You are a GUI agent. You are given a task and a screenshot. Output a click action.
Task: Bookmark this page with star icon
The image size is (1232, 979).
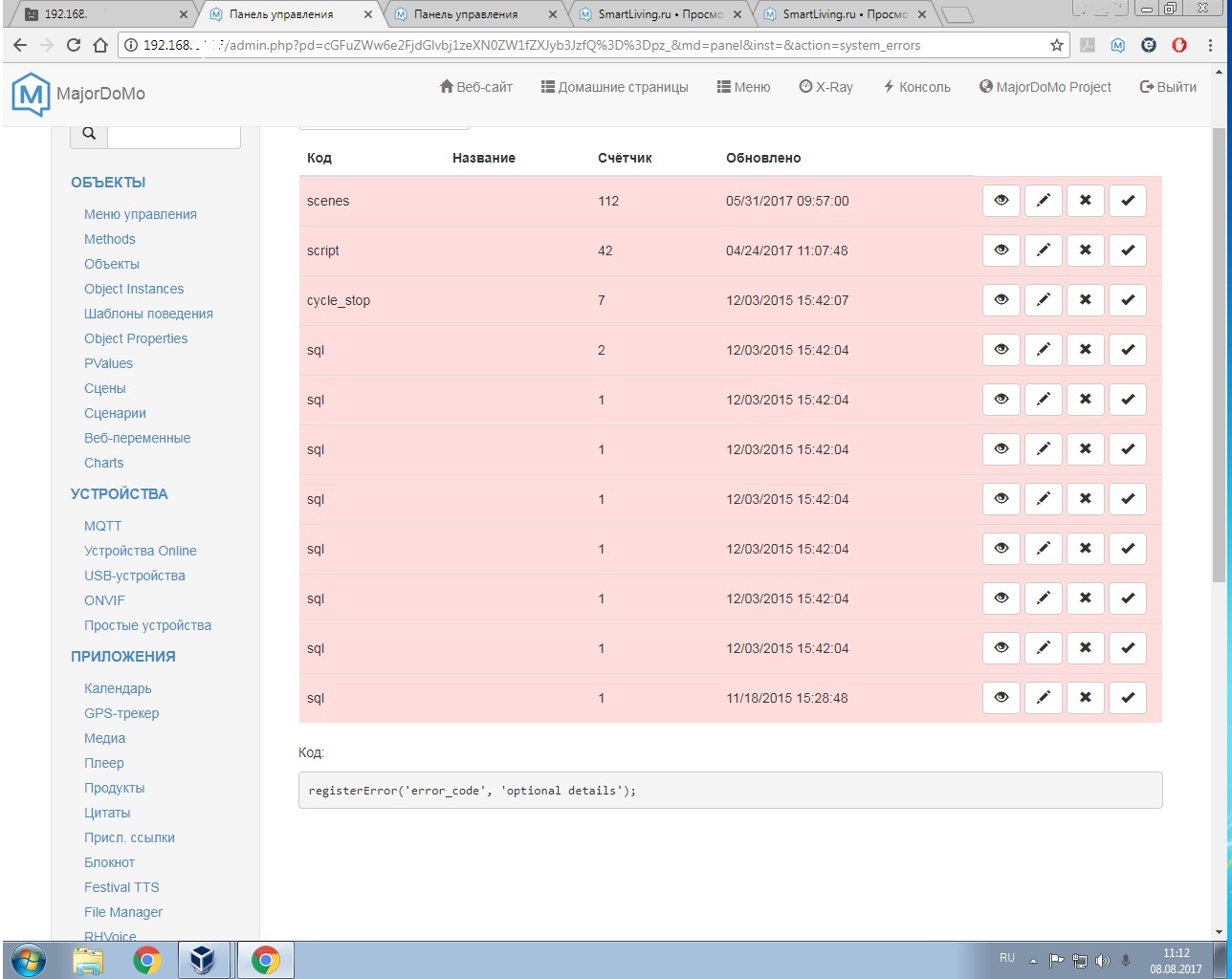(1056, 45)
